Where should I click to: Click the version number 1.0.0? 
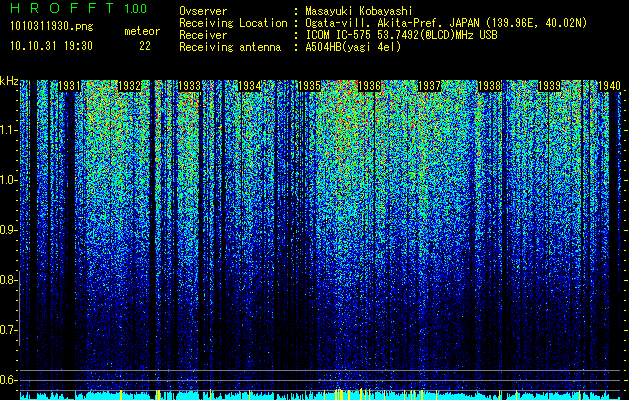[135, 8]
